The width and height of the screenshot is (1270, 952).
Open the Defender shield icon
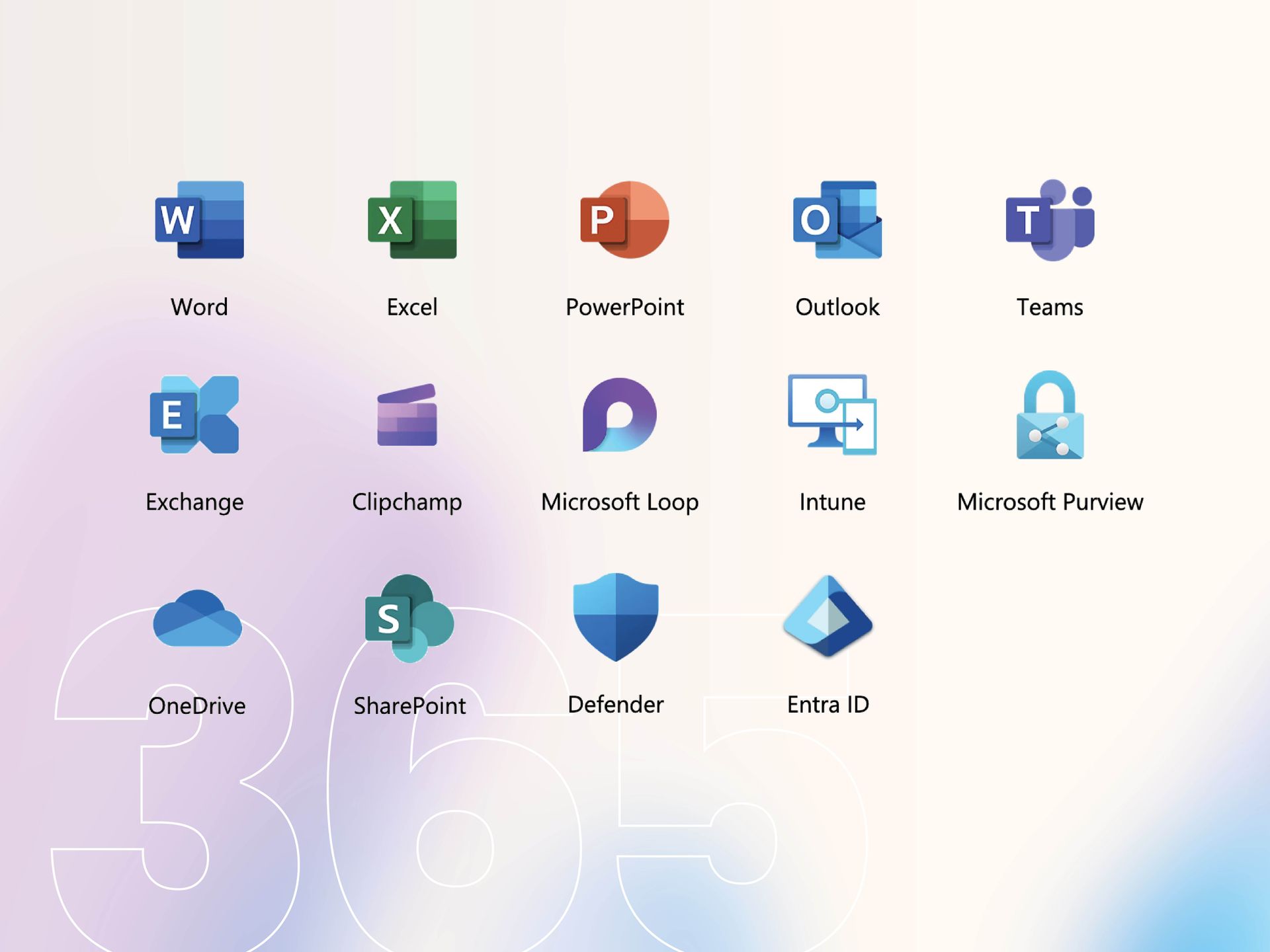(x=616, y=617)
